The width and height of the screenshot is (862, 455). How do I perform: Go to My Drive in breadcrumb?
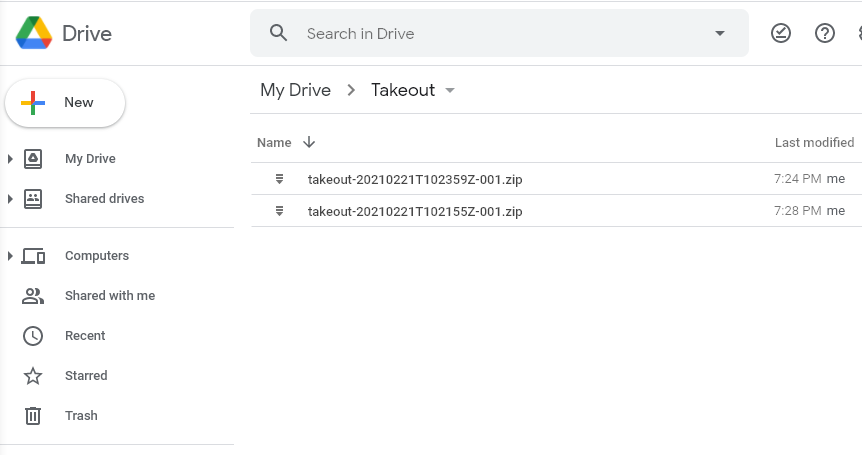point(295,90)
